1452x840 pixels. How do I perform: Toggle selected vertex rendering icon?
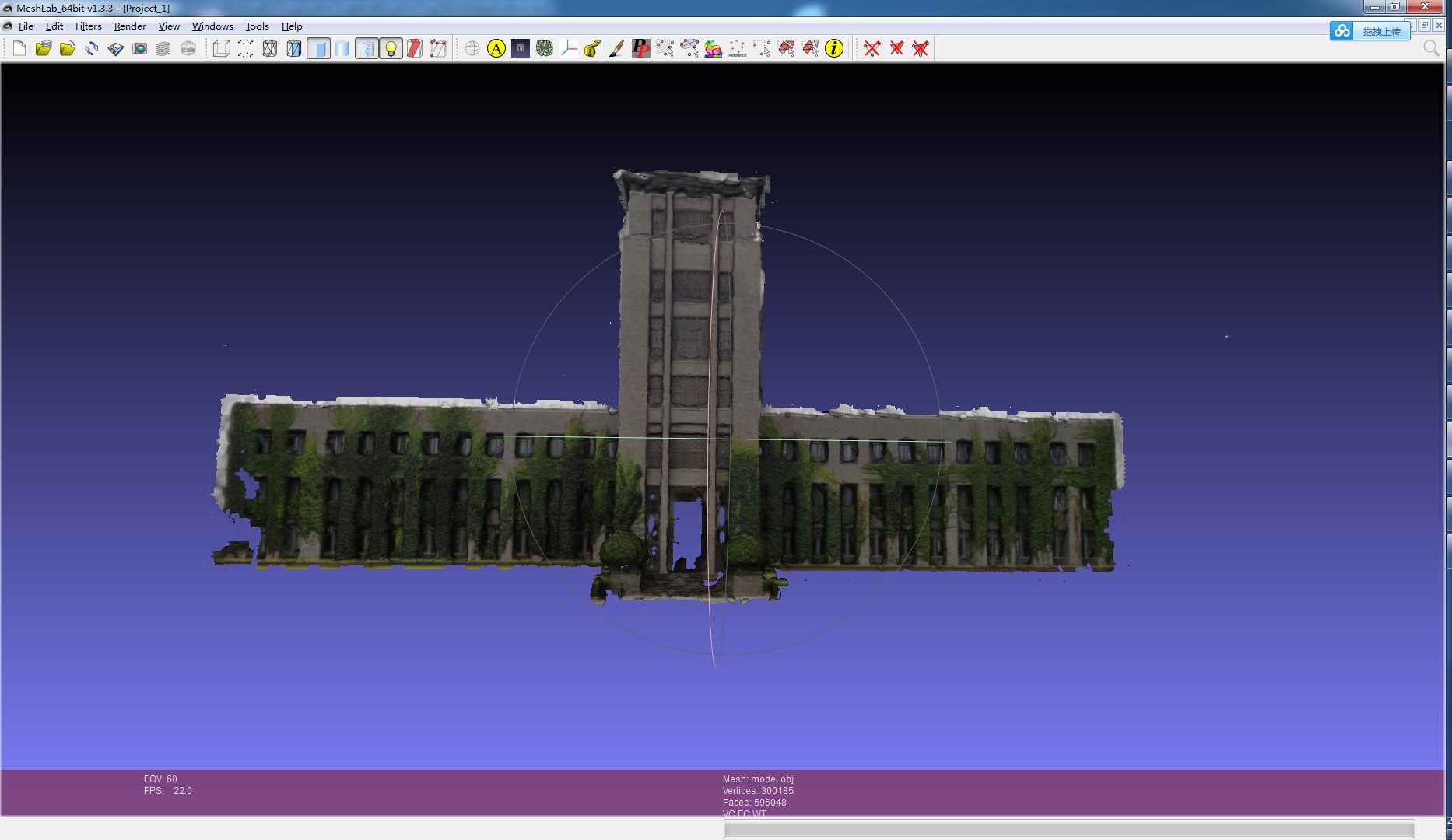coord(439,48)
